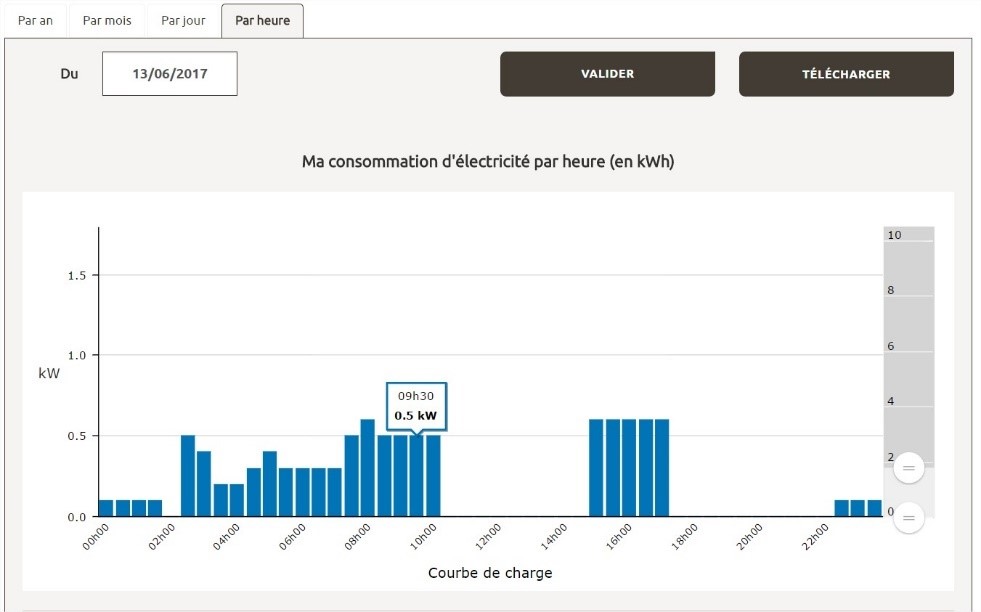Click the first bar at 00h00
The height and width of the screenshot is (612, 981).
[106, 508]
